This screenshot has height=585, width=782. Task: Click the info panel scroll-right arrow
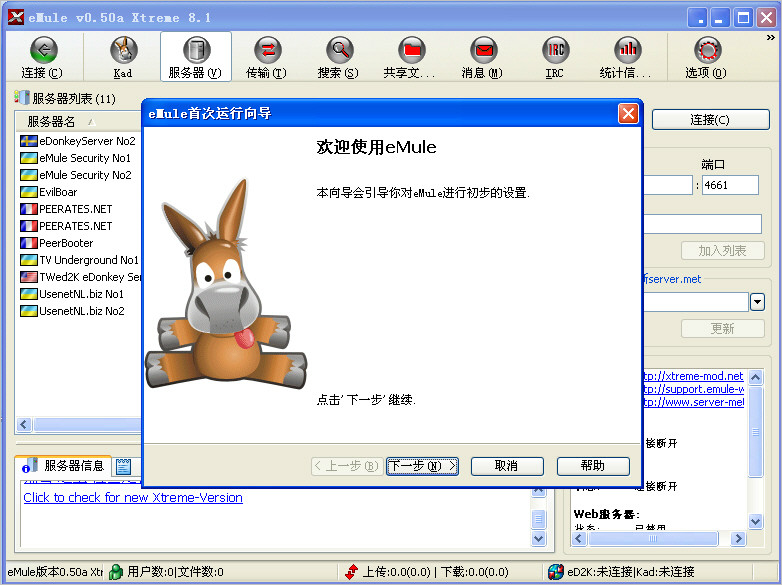tap(739, 539)
